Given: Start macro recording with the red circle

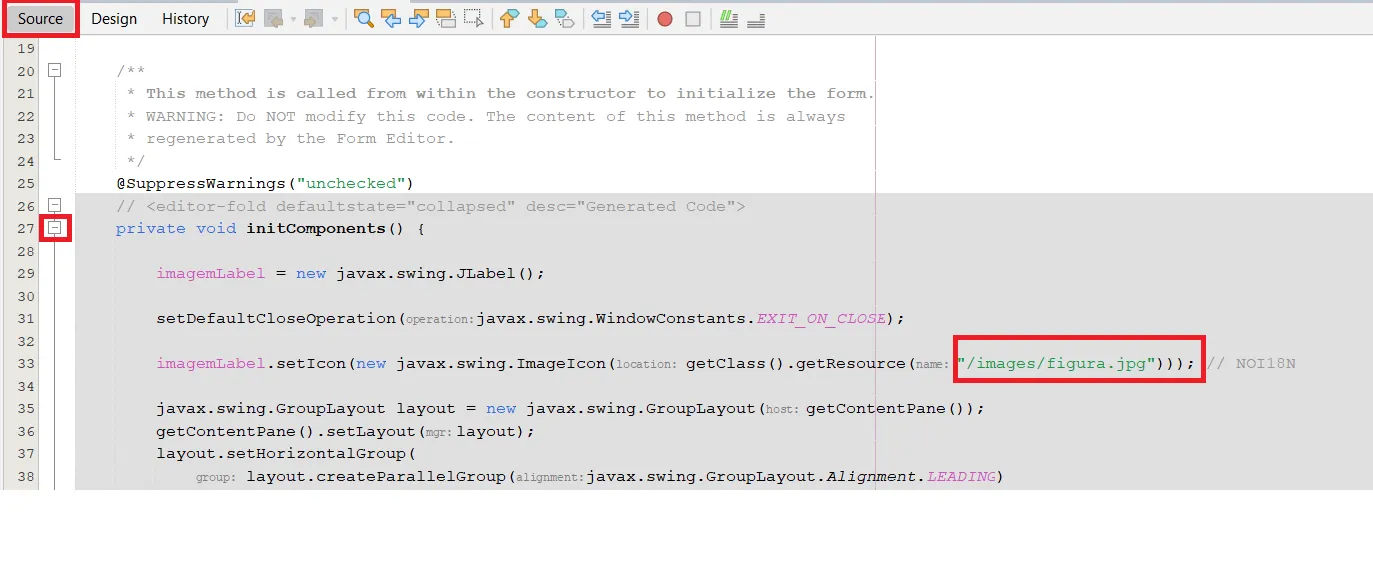Looking at the screenshot, I should click(x=665, y=18).
